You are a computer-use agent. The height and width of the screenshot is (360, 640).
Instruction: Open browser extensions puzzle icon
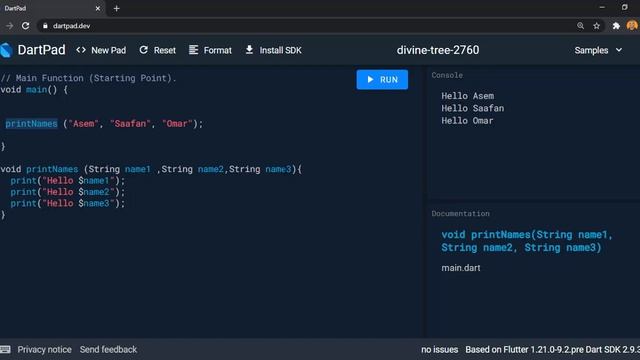pos(616,26)
